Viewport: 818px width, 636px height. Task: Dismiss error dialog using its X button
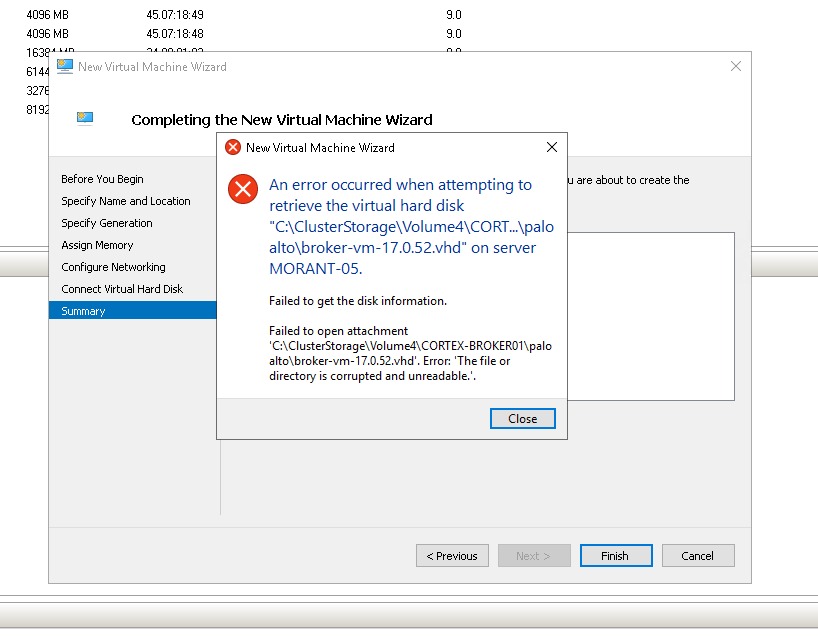click(x=551, y=146)
